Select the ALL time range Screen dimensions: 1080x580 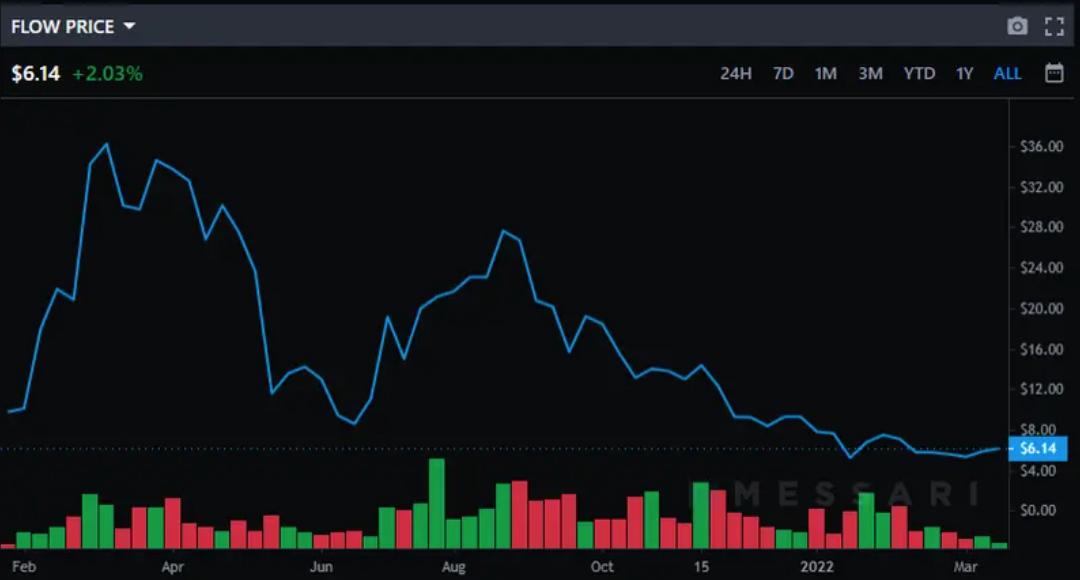1007,74
